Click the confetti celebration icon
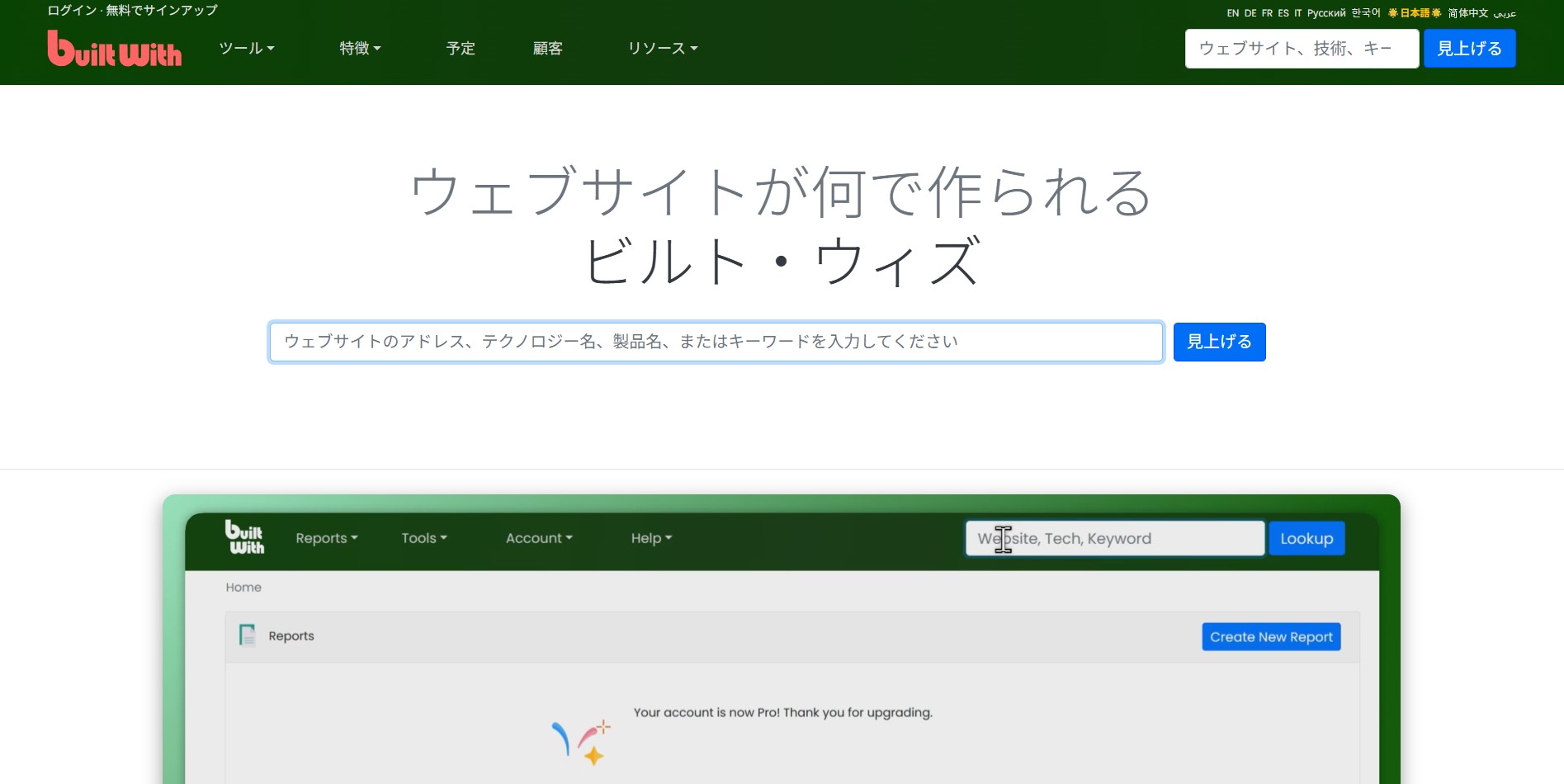This screenshot has width=1564, height=784. (581, 739)
